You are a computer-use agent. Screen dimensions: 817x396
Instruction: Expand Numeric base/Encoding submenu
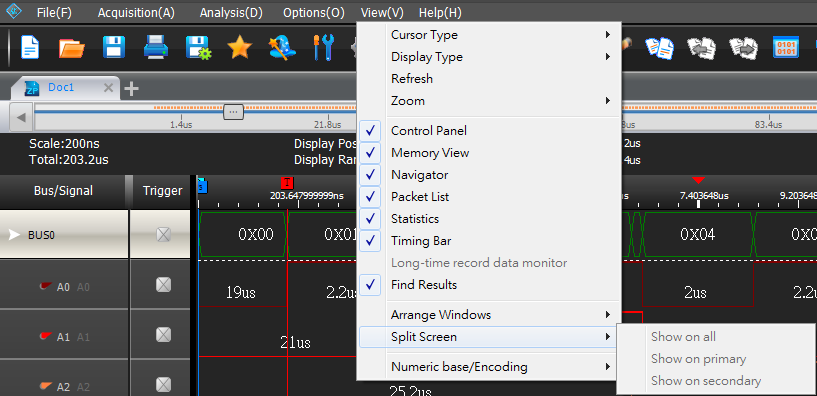pos(489,367)
